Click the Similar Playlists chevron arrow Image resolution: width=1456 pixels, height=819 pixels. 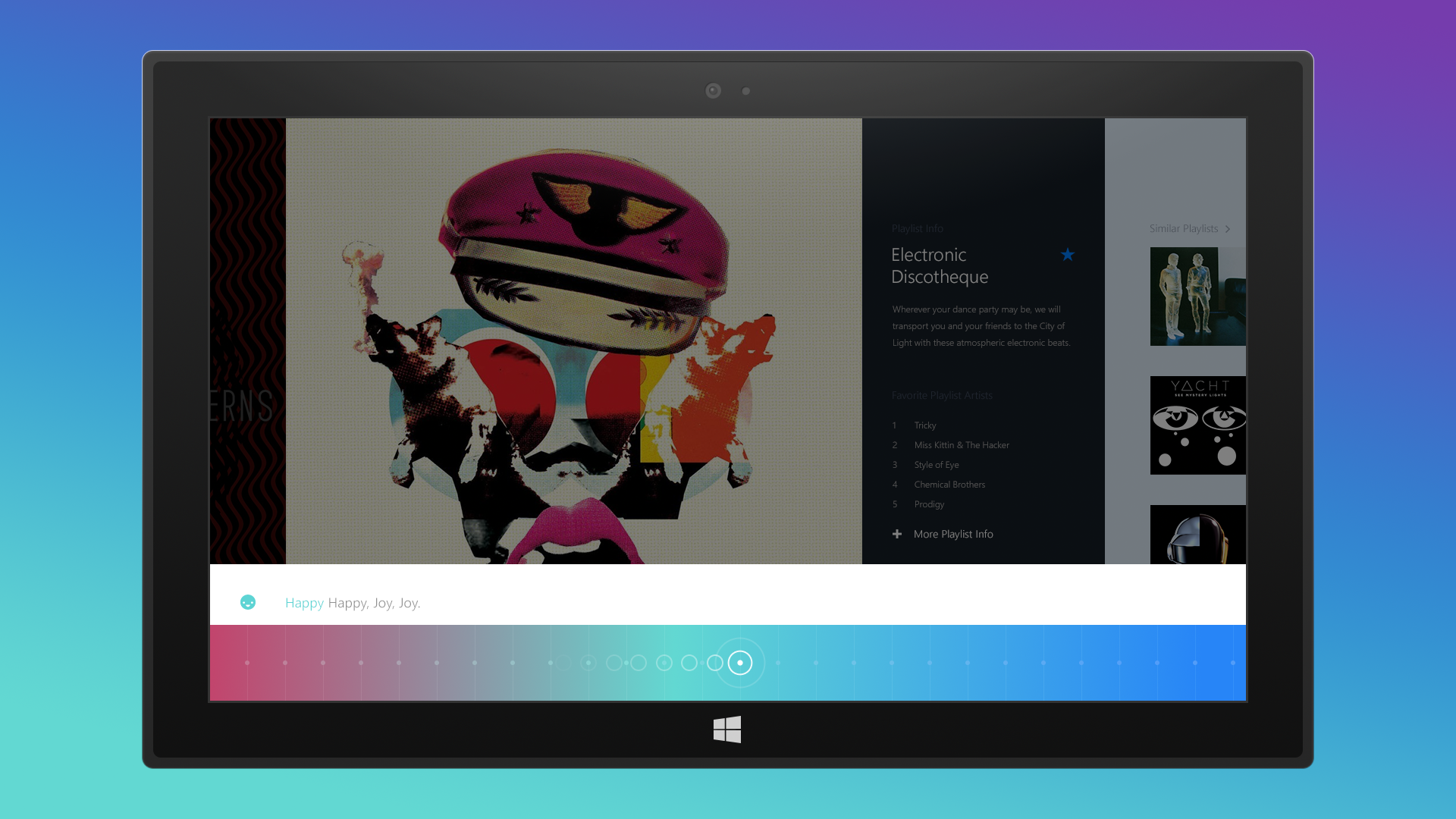(x=1228, y=229)
